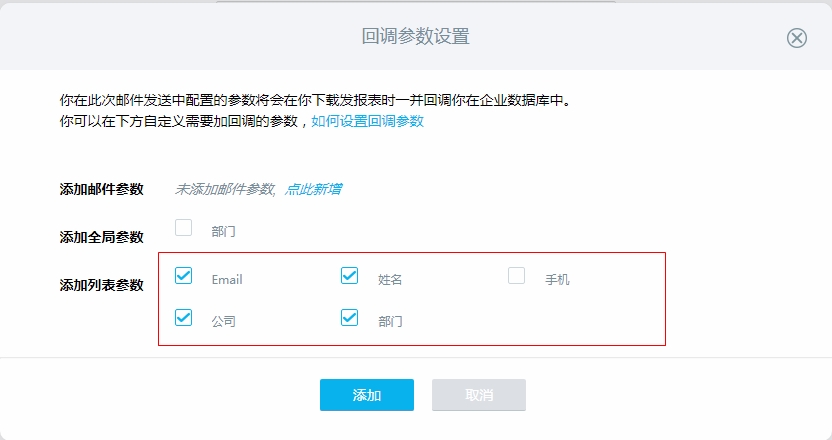Click 部门 label text in global parameters row
The width and height of the screenshot is (832, 440).
[223, 231]
